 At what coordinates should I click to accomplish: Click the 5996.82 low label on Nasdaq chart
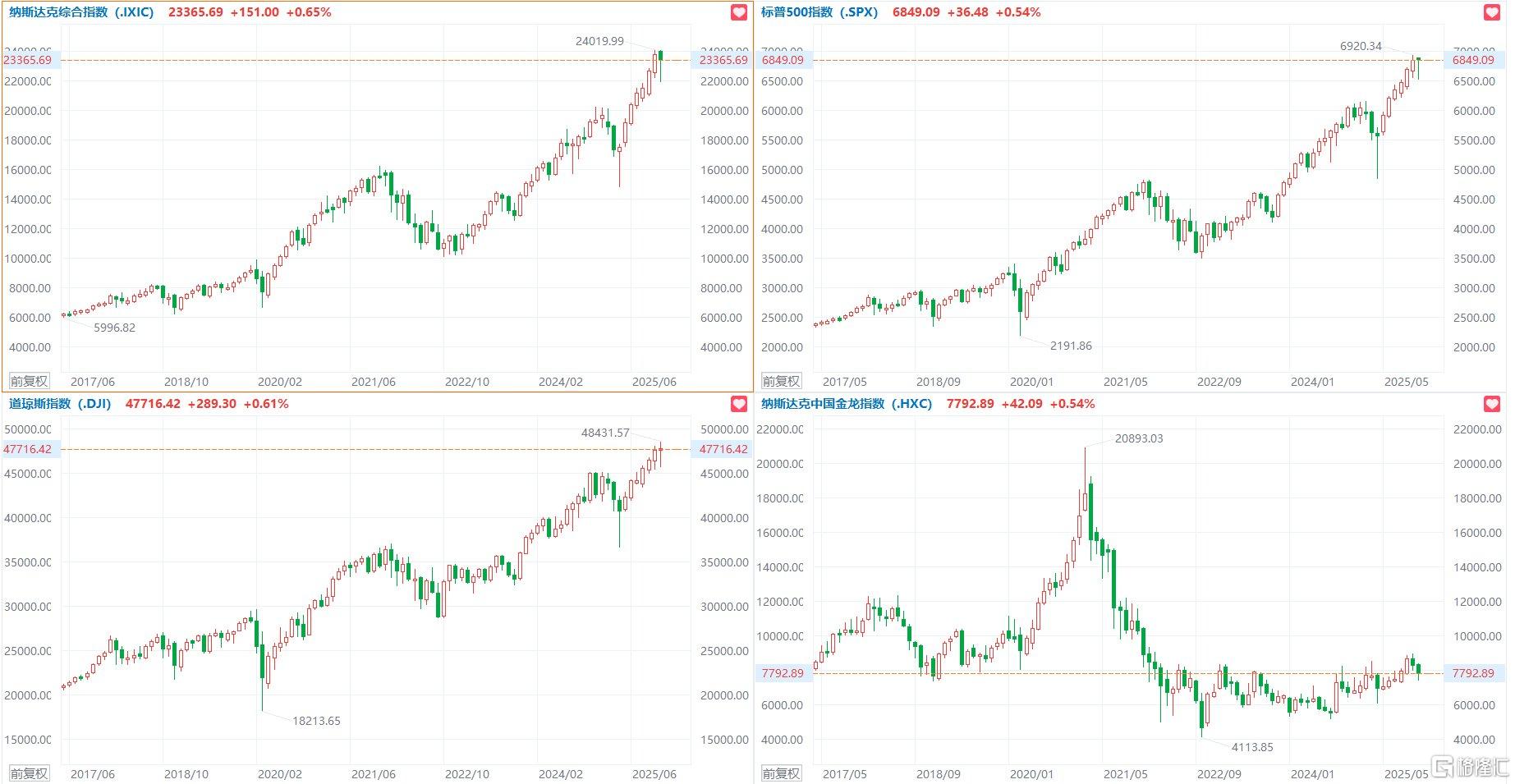tap(114, 328)
